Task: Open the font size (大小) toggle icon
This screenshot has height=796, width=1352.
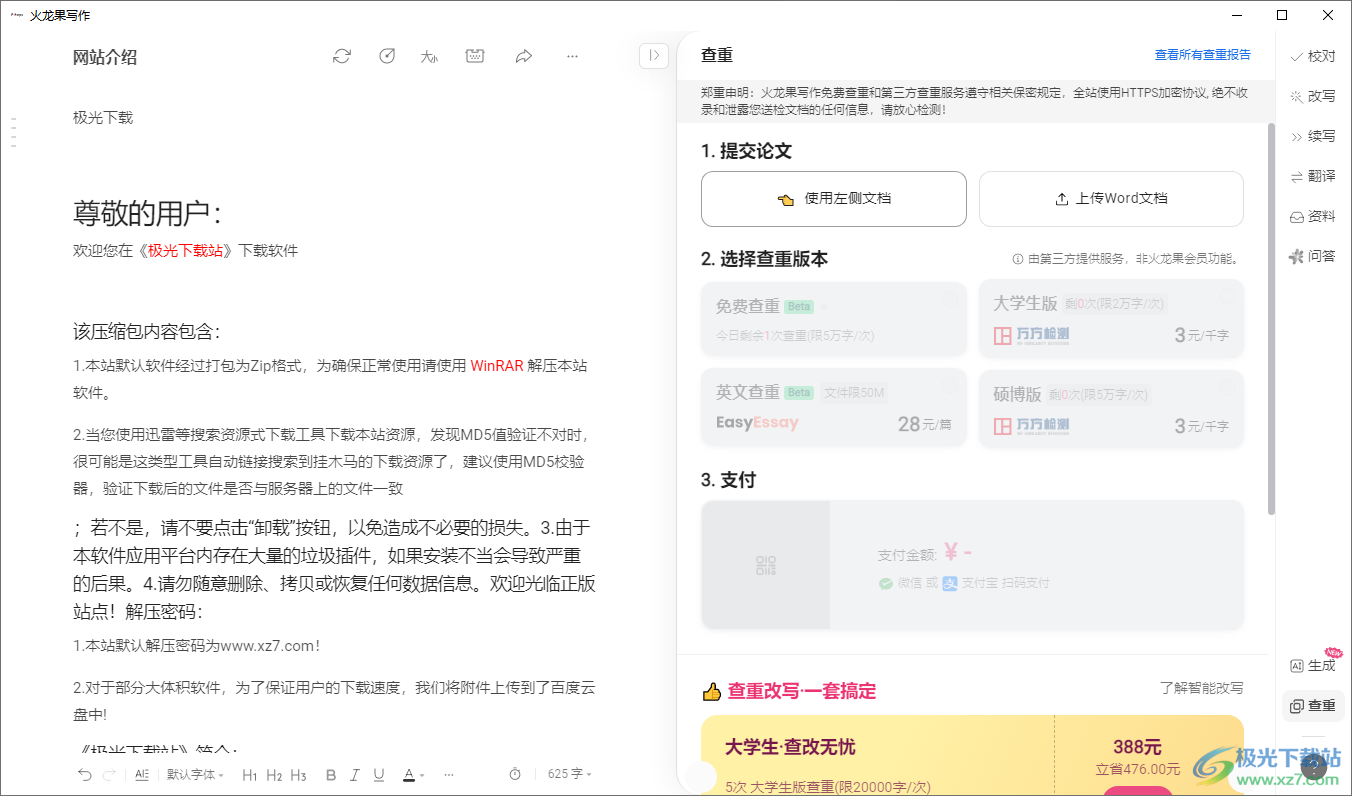Action: click(x=430, y=56)
